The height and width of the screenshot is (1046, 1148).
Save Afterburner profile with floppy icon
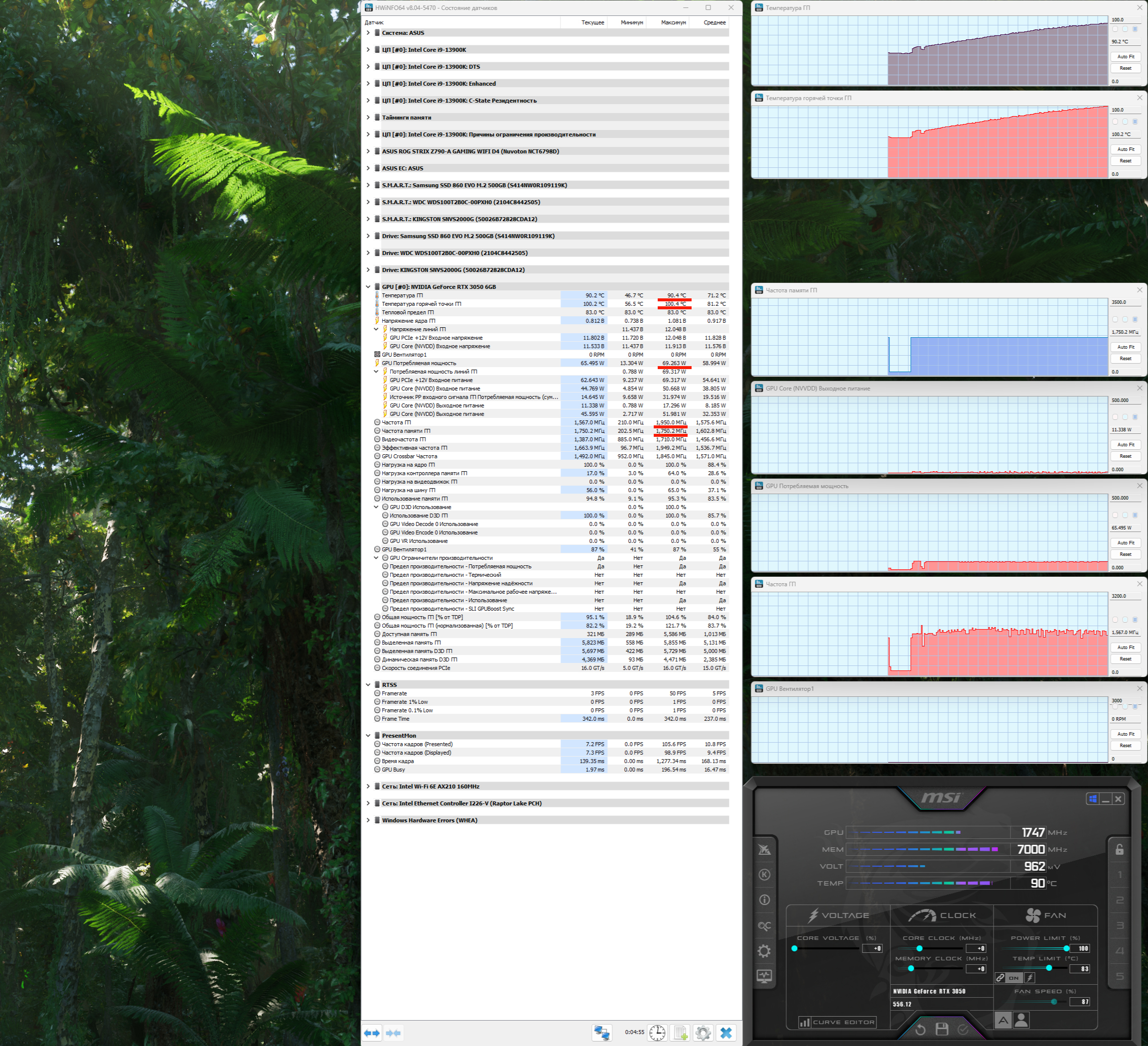click(942, 1029)
